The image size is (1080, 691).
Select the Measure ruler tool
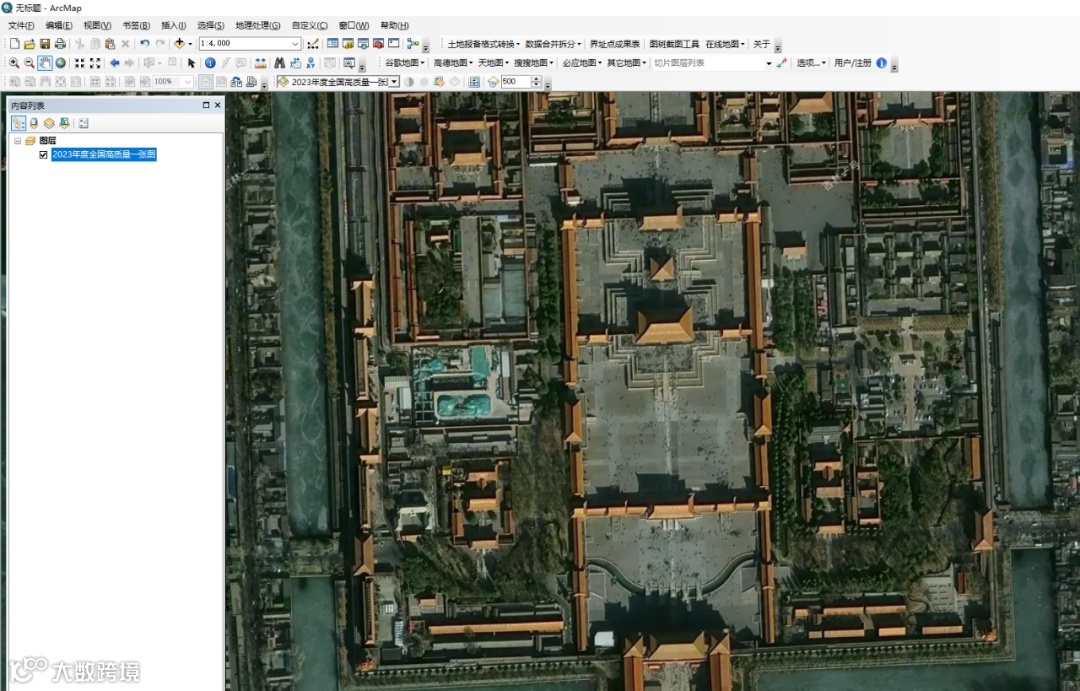coord(260,63)
